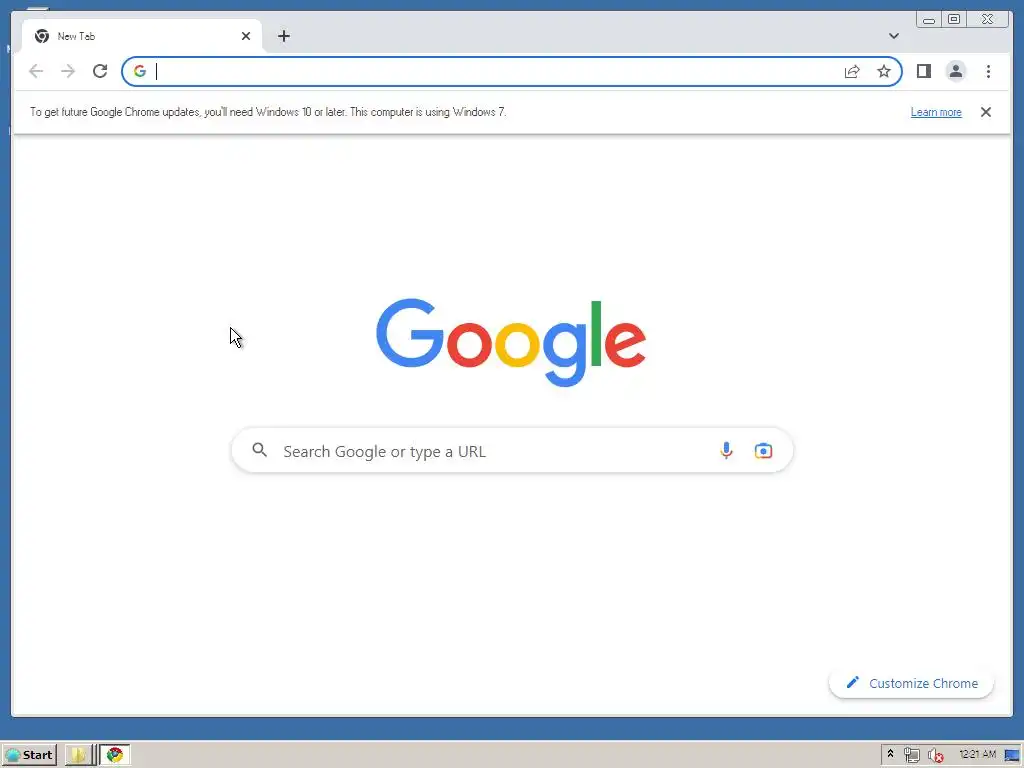Click the show desktop tray icon

(1012, 755)
